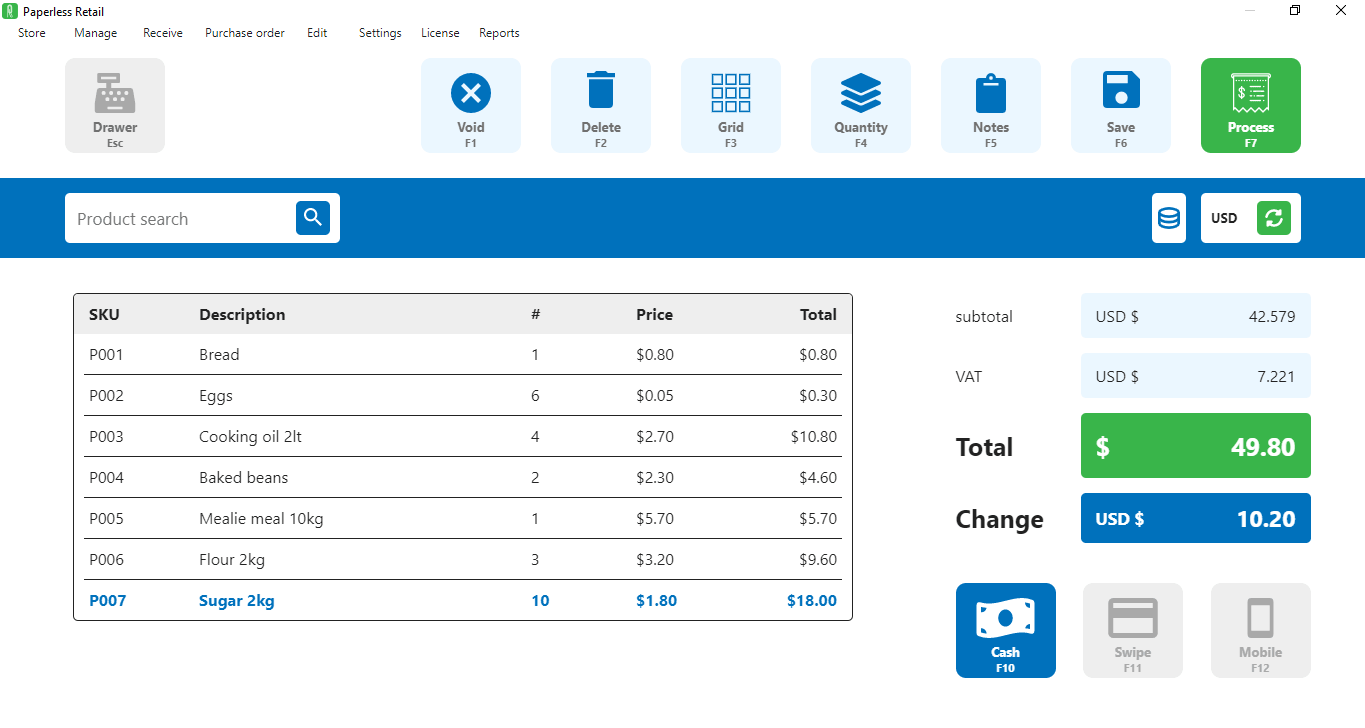Viewport: 1365px width, 728px height.
Task: Select the Cooking oil 2lt row
Action: click(463, 436)
